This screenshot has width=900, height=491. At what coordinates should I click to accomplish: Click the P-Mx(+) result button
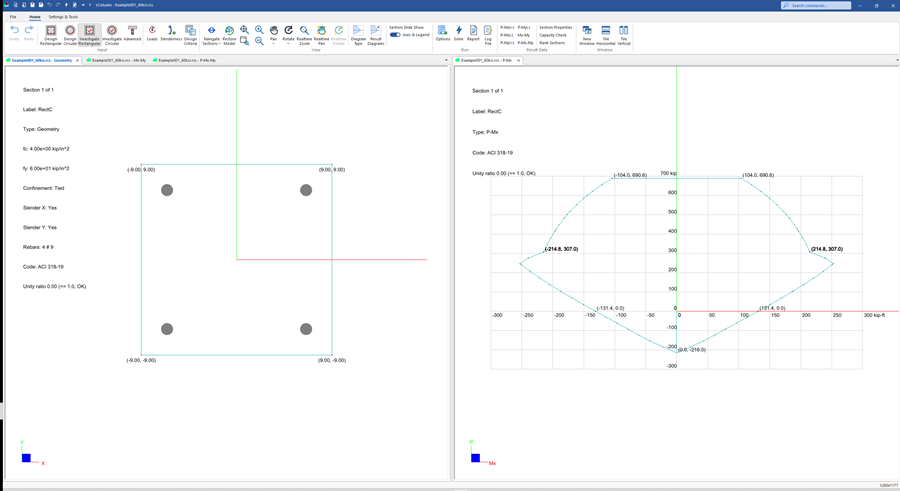click(x=507, y=28)
